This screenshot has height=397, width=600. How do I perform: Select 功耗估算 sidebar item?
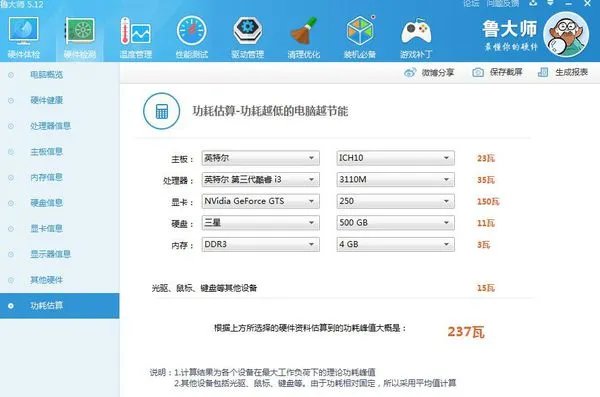(60, 306)
